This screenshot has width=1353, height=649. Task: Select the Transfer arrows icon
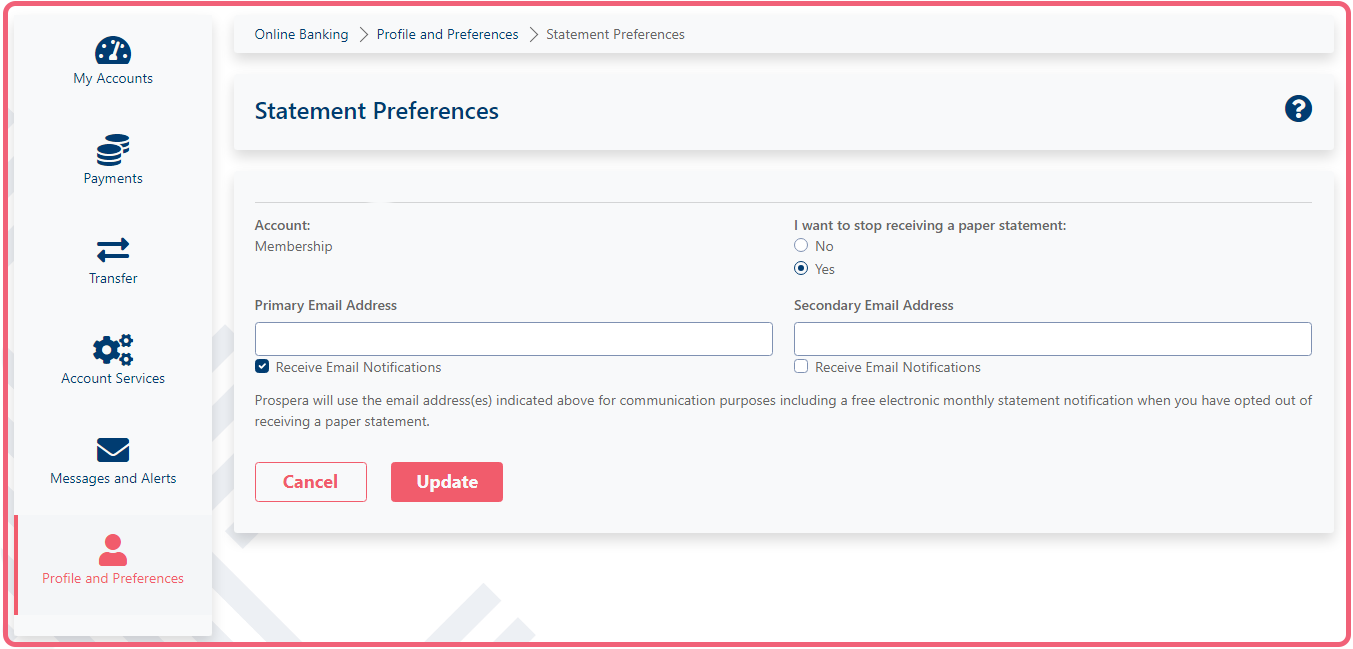pyautogui.click(x=113, y=249)
